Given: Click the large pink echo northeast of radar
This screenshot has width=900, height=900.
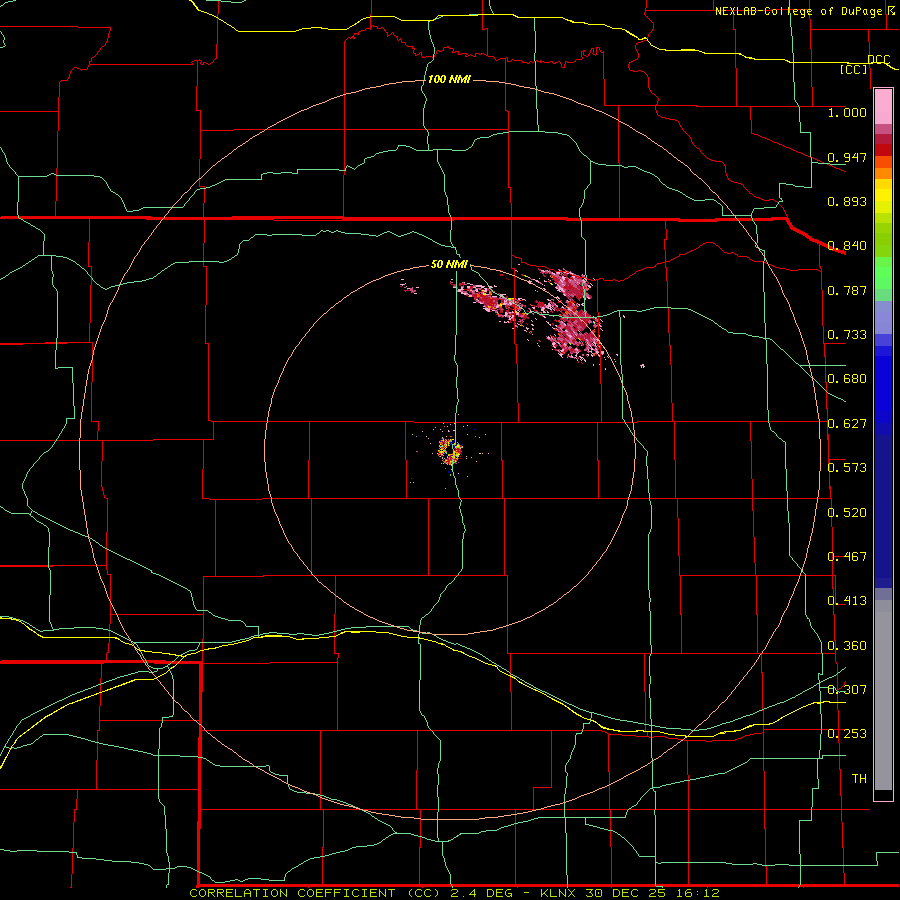Looking at the screenshot, I should coord(573,315).
